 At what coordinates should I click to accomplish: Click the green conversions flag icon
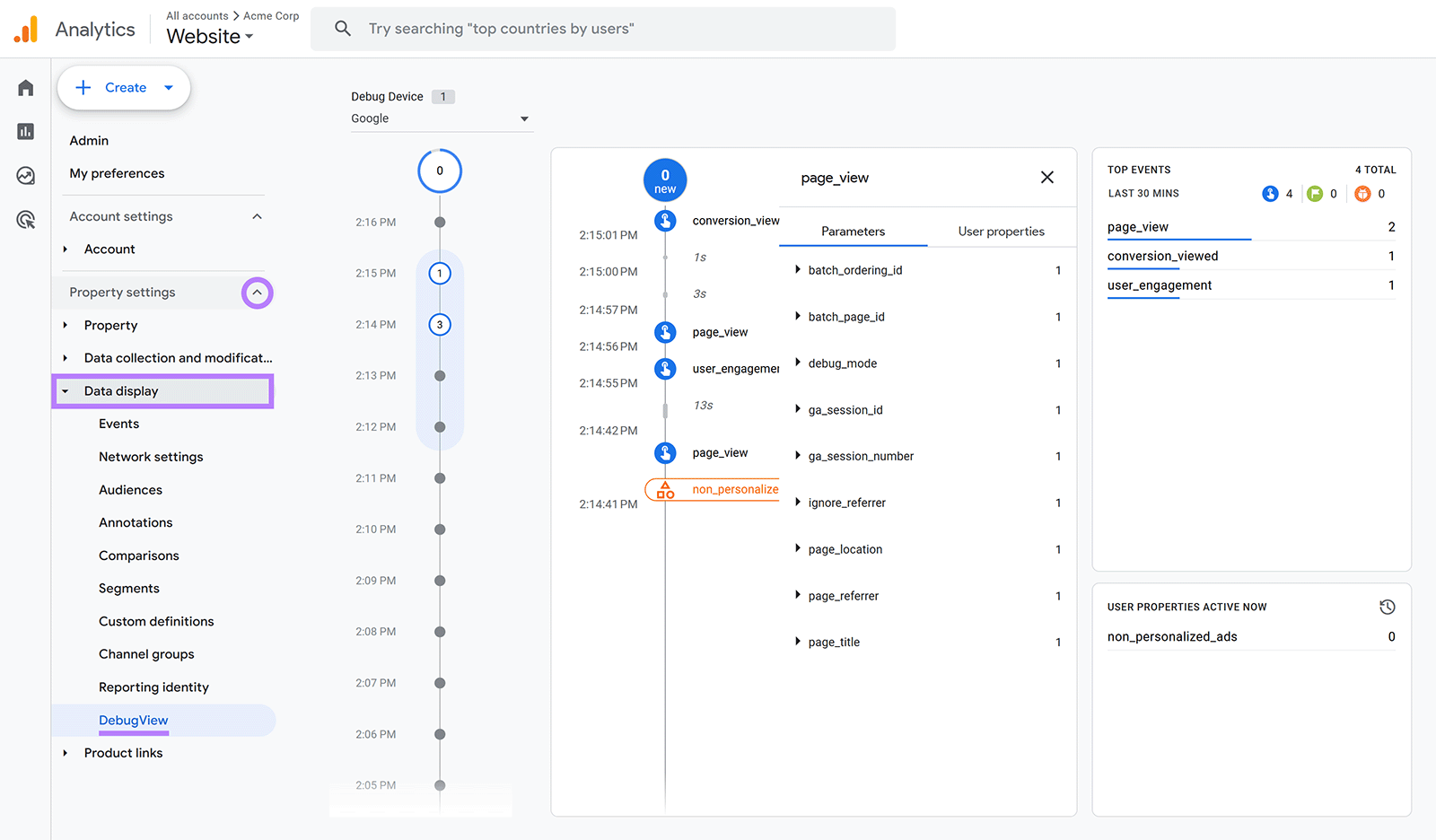click(x=1315, y=194)
